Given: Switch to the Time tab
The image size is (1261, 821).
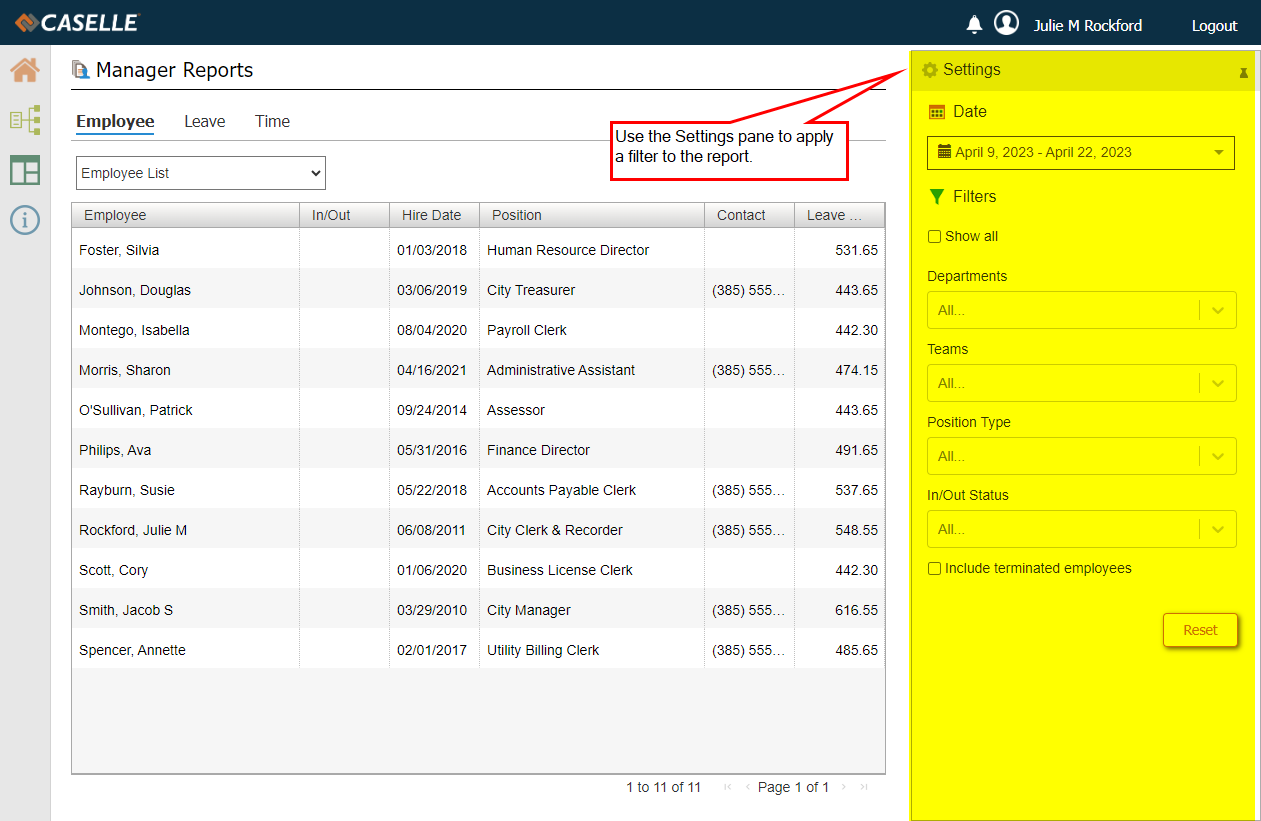Looking at the screenshot, I should click(272, 122).
